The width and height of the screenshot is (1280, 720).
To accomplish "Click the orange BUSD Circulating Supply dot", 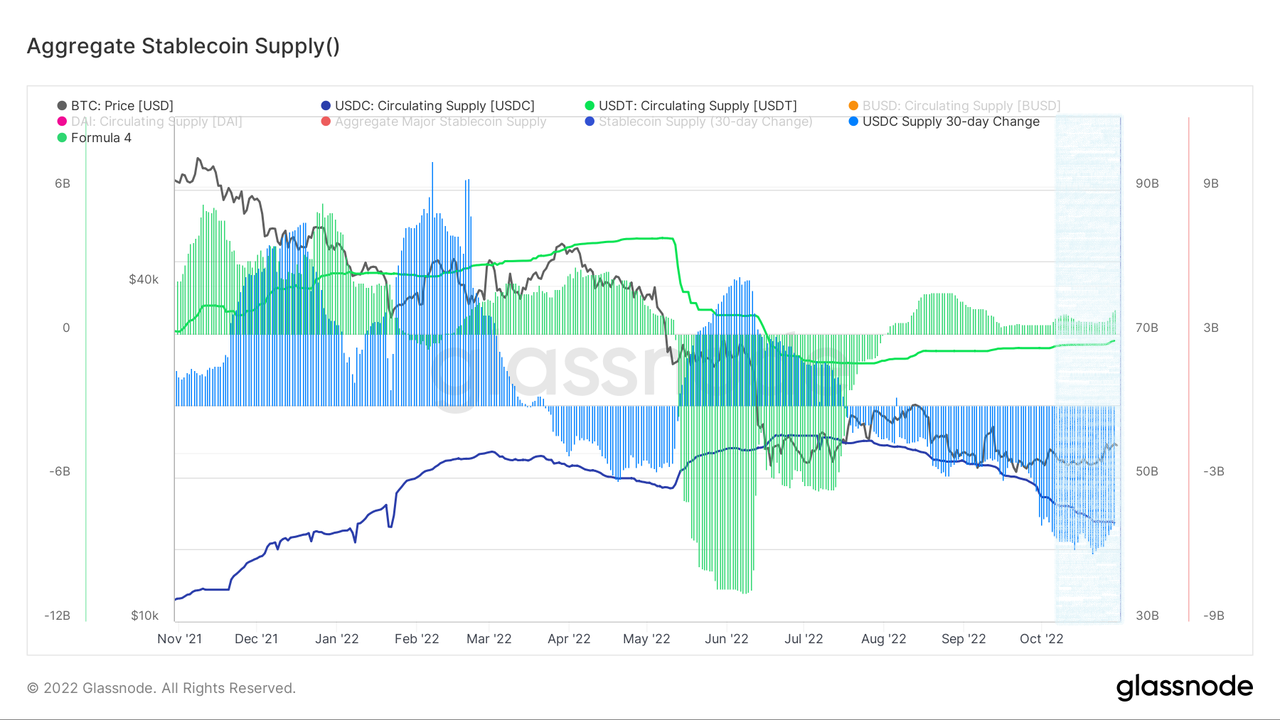I will tap(853, 106).
